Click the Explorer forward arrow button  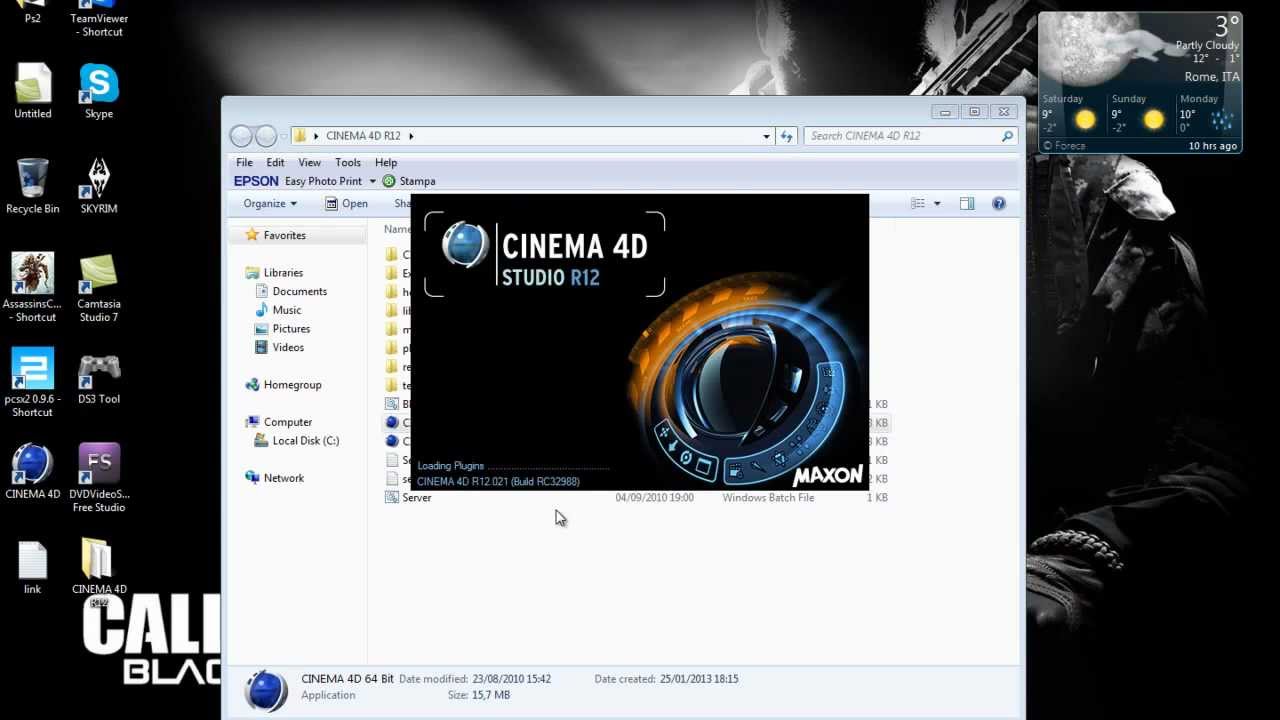coord(266,136)
